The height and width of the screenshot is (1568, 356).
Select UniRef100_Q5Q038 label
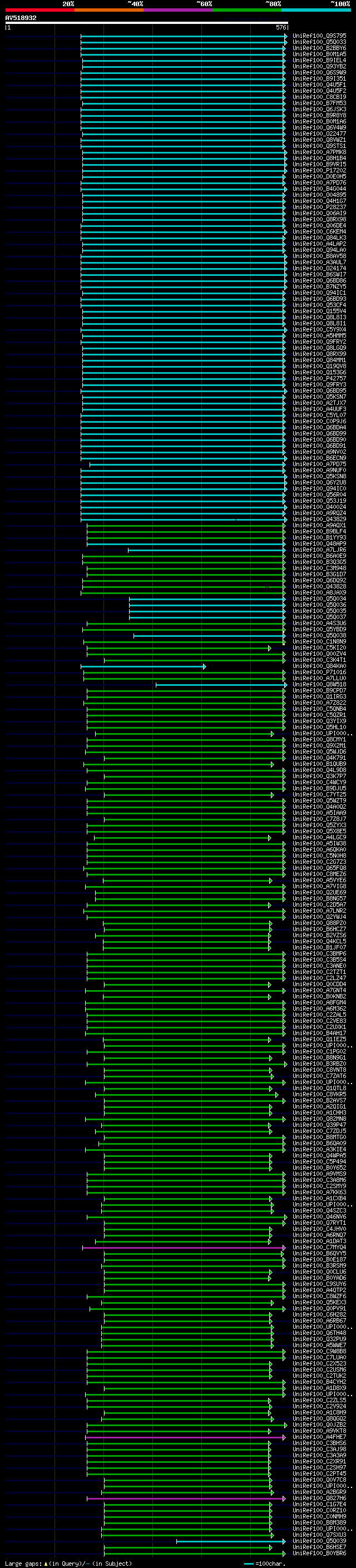pyautogui.click(x=319, y=635)
